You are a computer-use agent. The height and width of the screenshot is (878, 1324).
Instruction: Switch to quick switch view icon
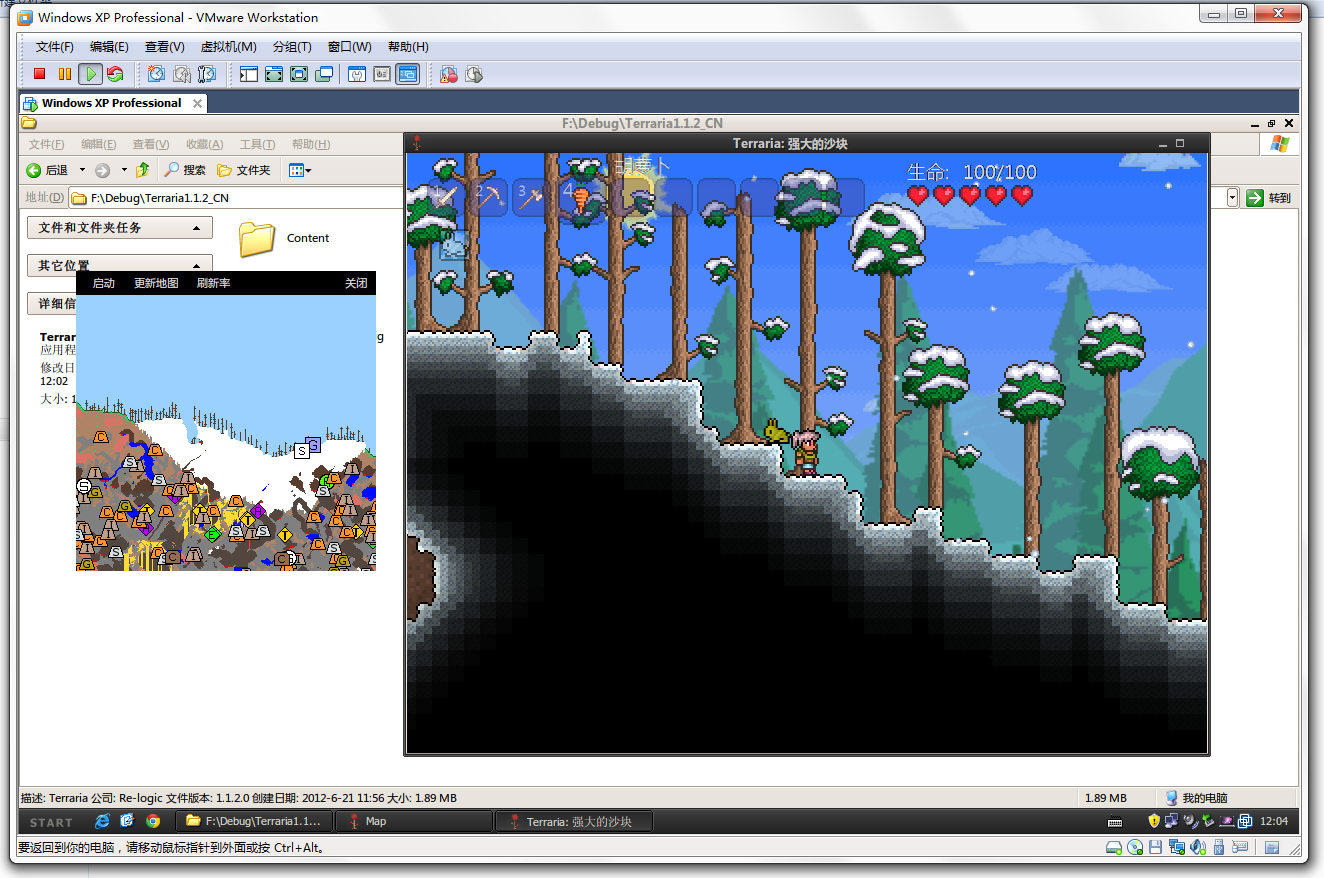[274, 74]
